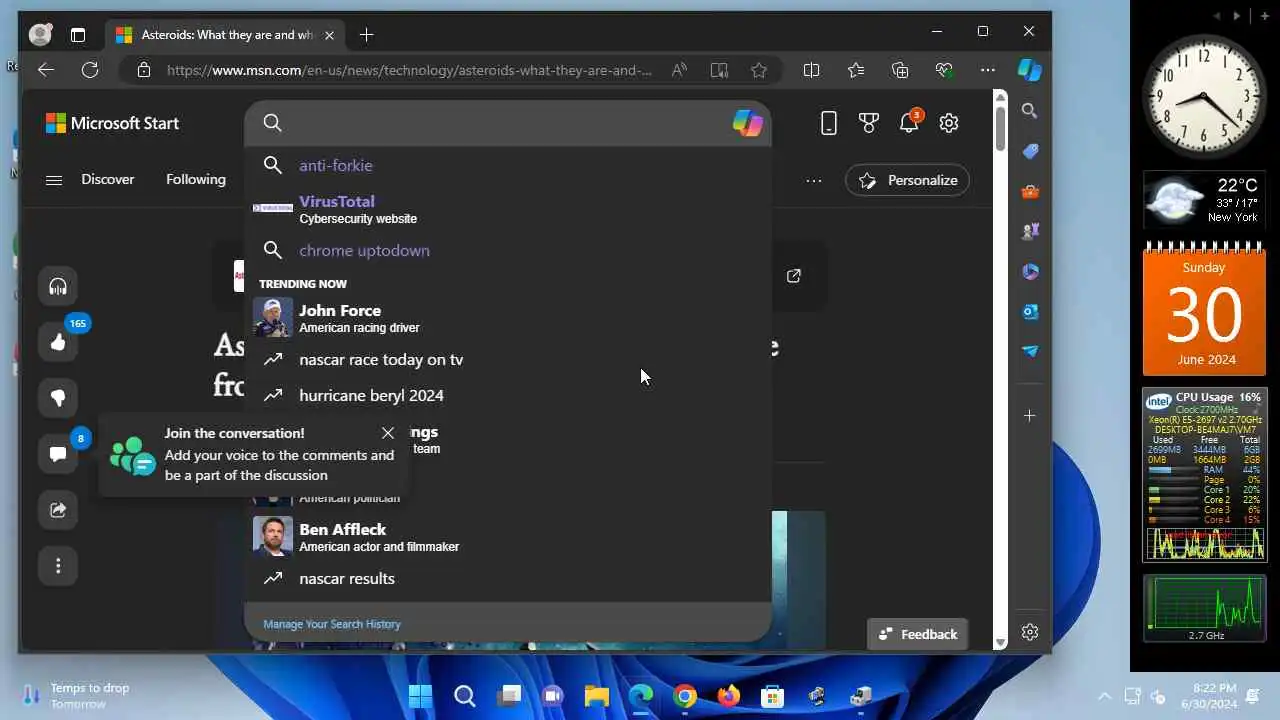Open the Favorites list toolbar icon

click(856, 70)
